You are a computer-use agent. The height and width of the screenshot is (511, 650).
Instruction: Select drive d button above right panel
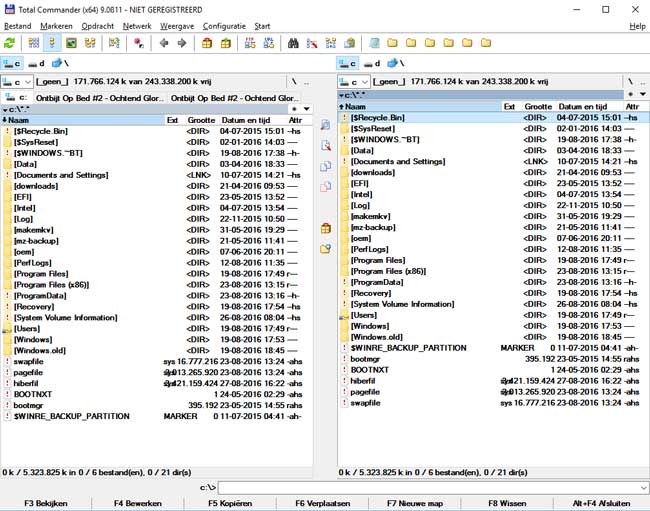[x=372, y=63]
